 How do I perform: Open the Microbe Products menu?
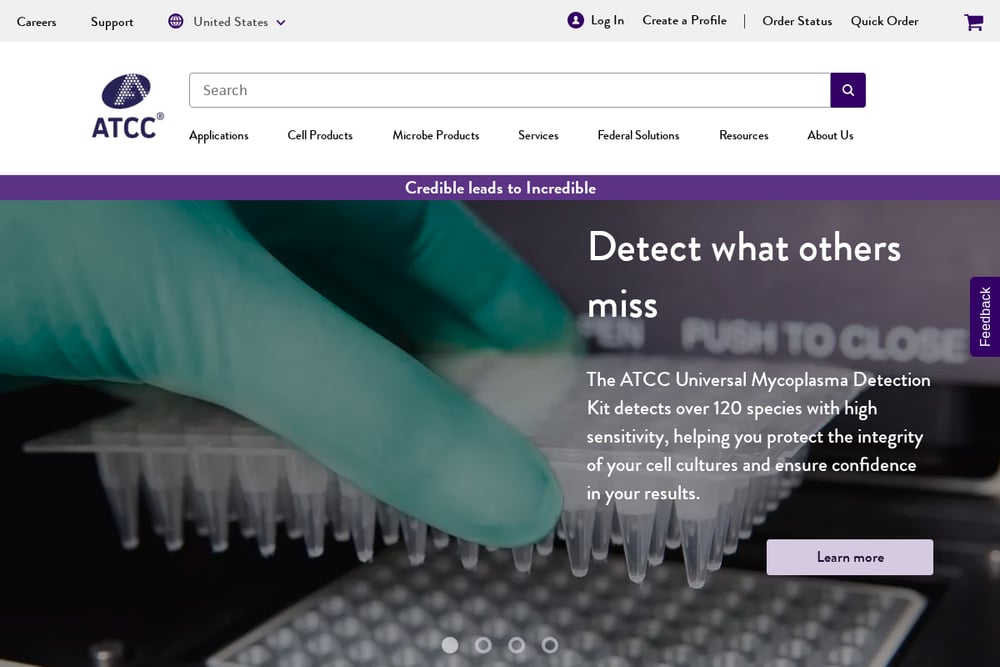point(436,135)
